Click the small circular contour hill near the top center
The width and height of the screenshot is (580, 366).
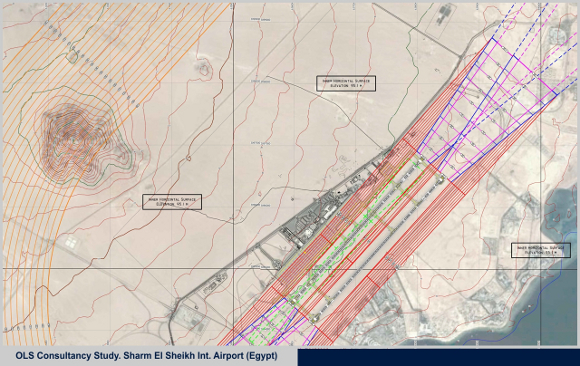[x=204, y=68]
